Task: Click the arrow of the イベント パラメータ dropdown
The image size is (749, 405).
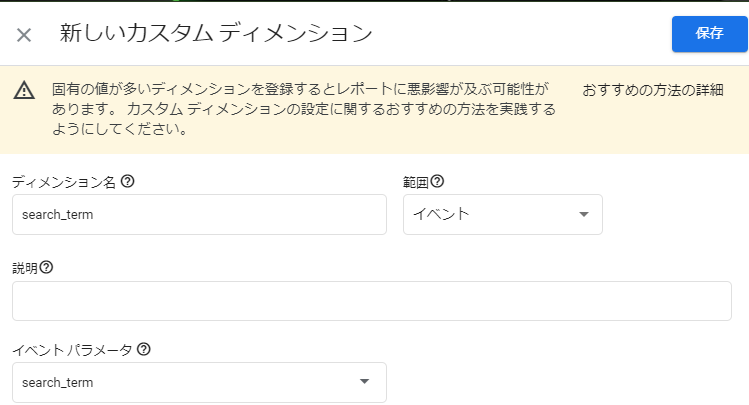Action: coord(365,382)
